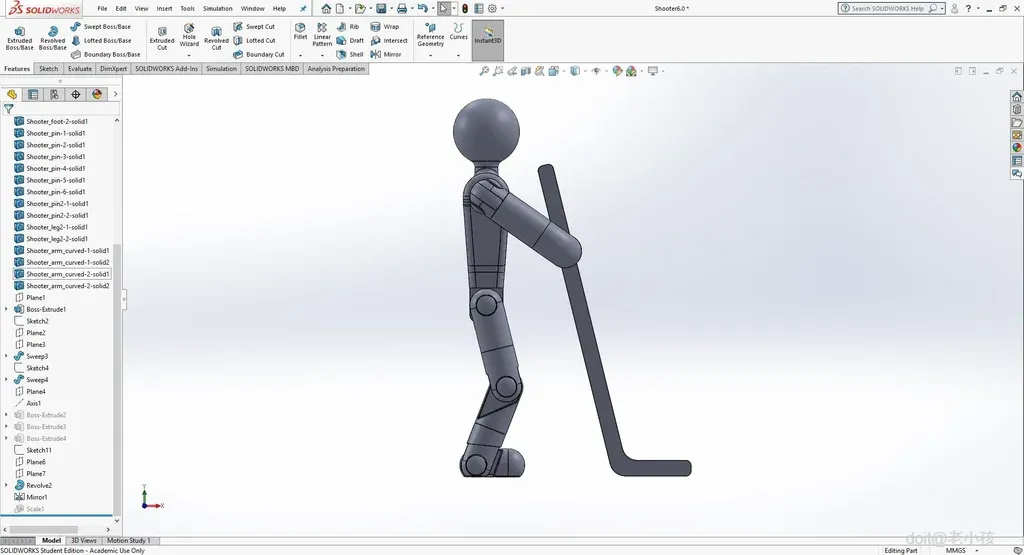The width and height of the screenshot is (1024, 555).
Task: Select the Fillet feature tool
Action: click(x=300, y=31)
